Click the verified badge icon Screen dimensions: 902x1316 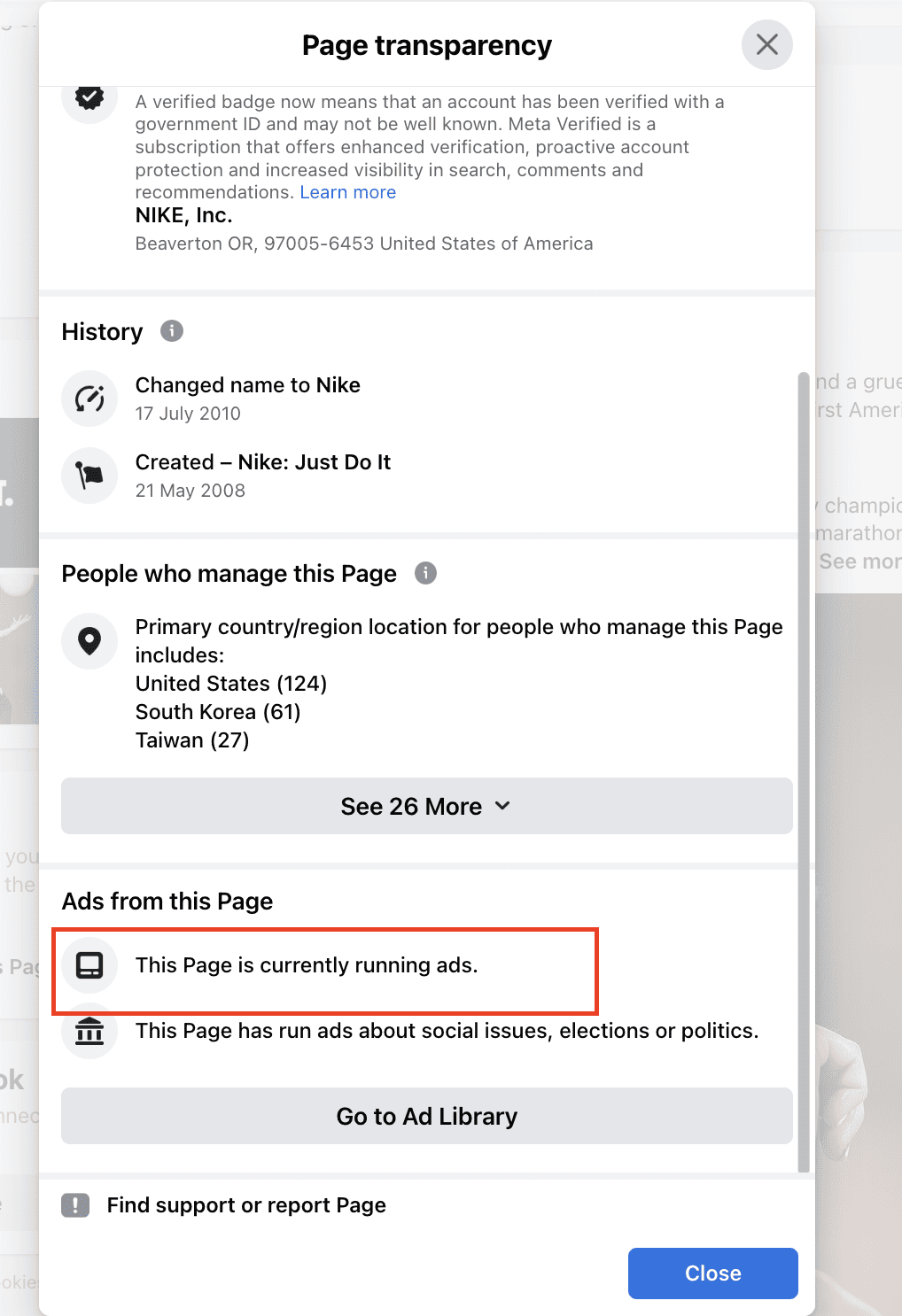tap(89, 97)
